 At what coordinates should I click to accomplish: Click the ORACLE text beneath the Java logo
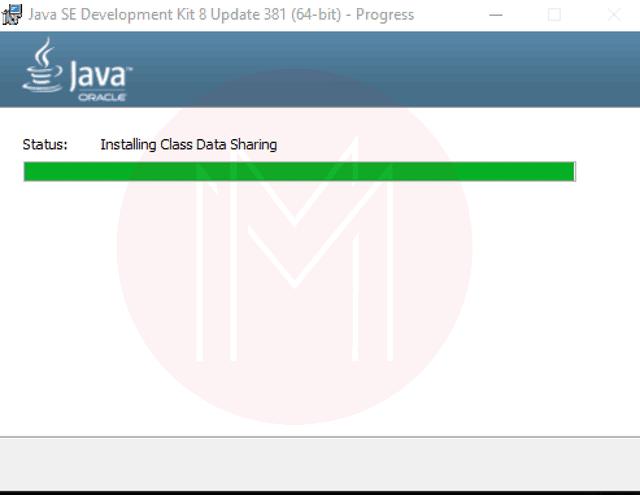pyautogui.click(x=102, y=98)
